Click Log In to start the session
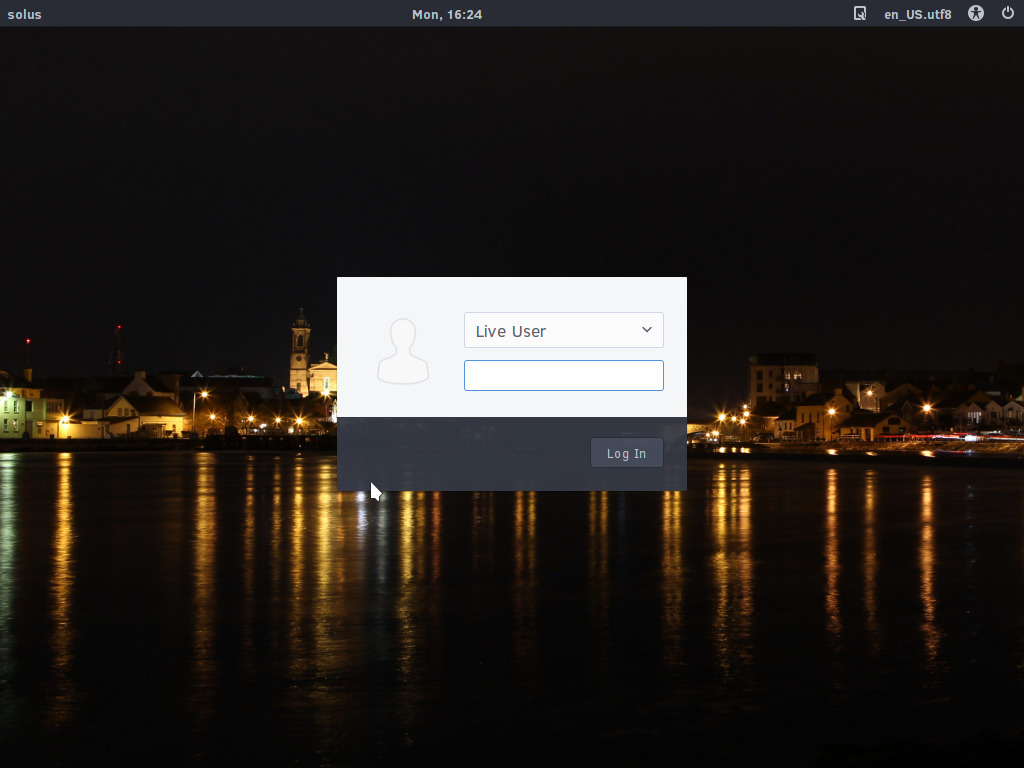1024x768 pixels. (626, 452)
